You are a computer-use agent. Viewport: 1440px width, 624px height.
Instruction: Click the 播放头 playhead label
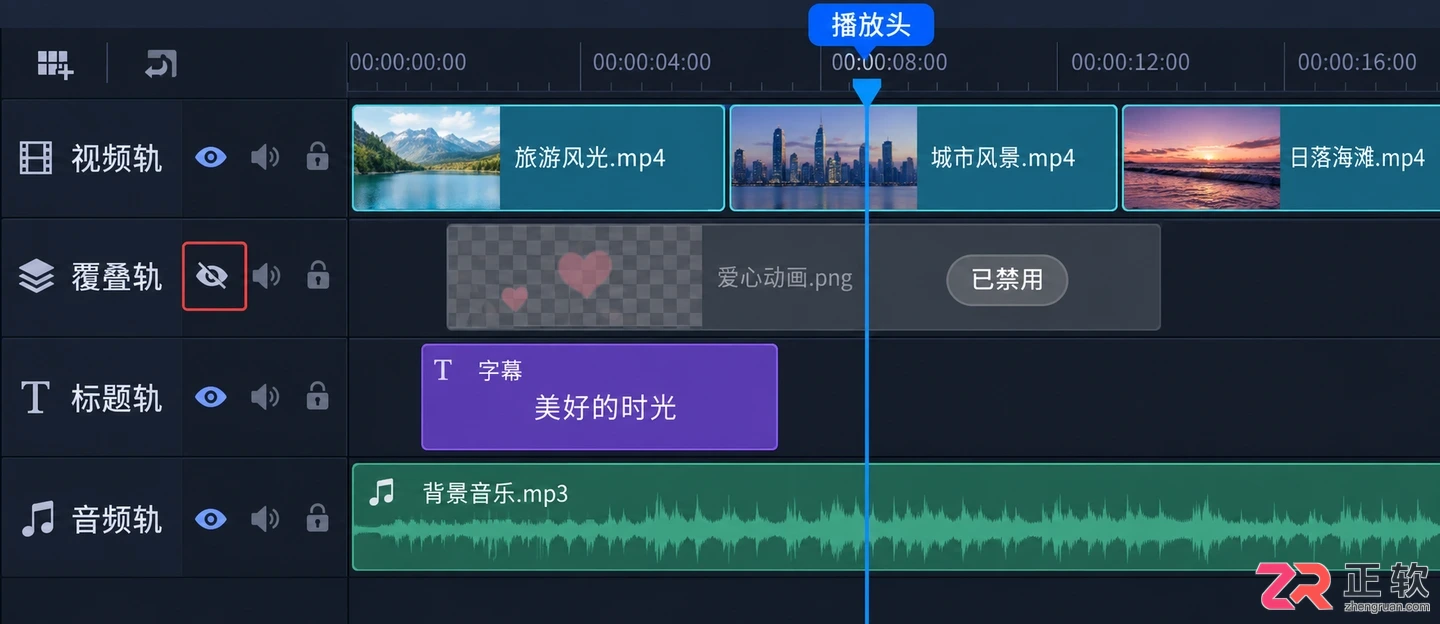(871, 25)
